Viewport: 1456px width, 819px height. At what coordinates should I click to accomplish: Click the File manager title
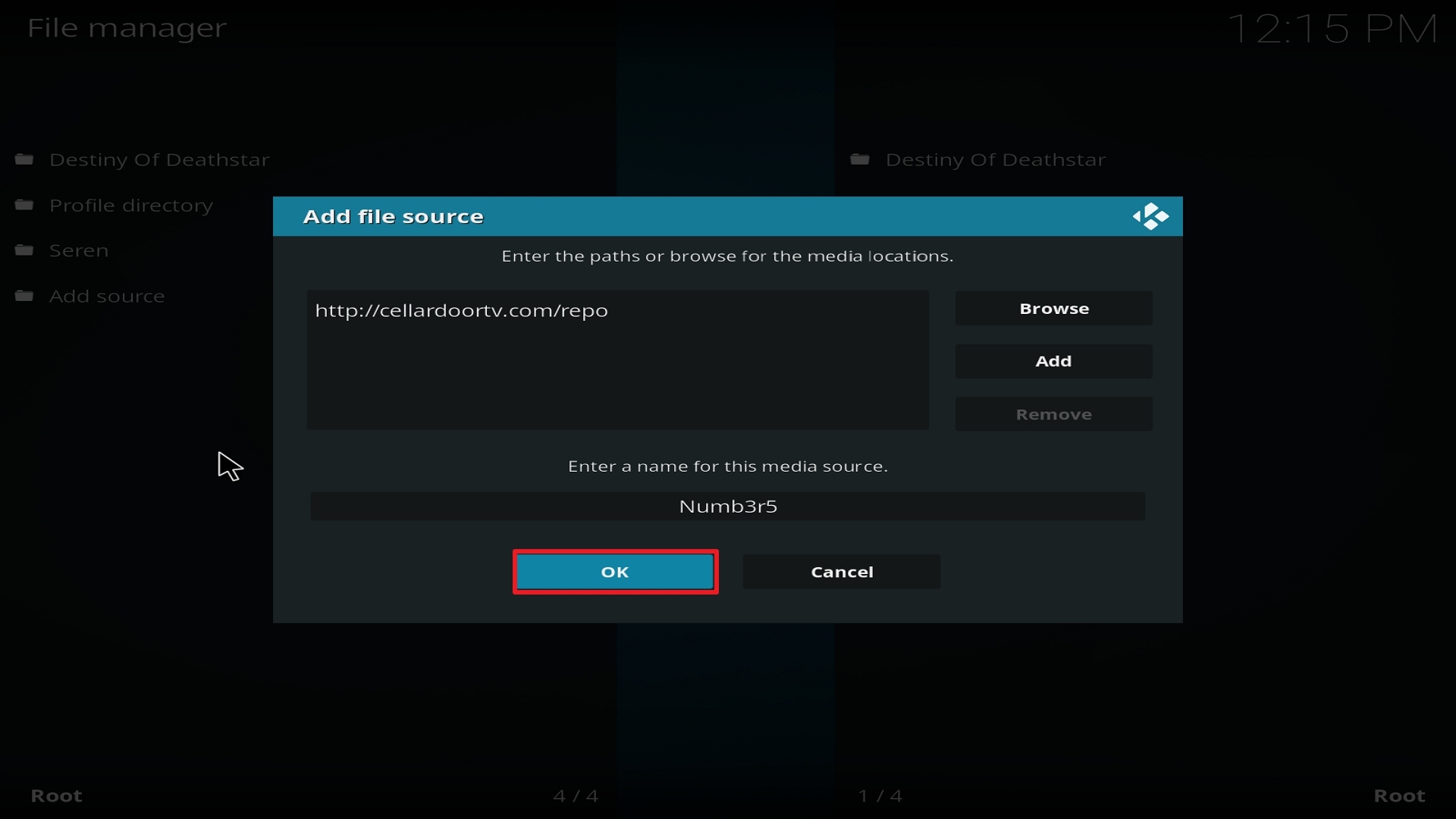(x=127, y=28)
